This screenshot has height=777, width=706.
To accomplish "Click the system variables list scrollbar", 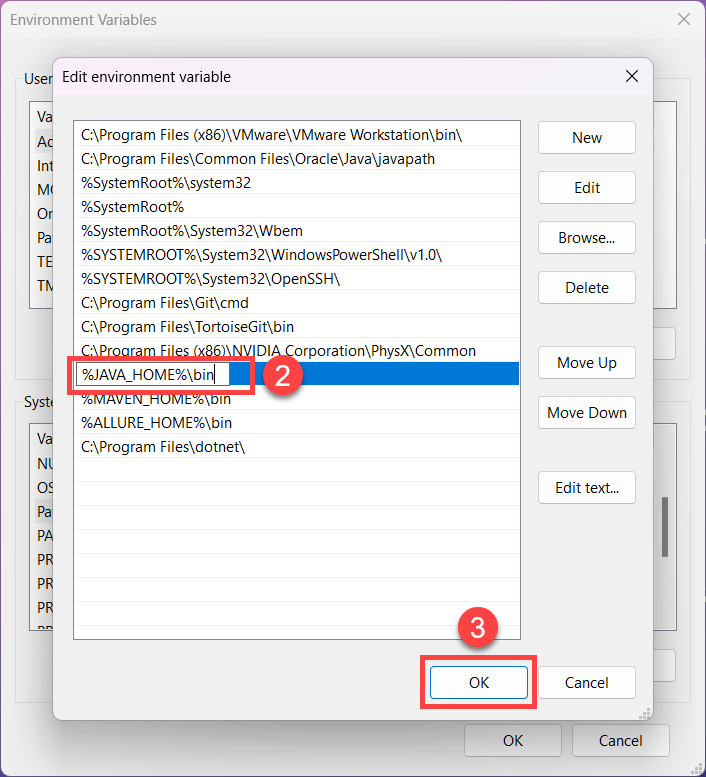I will pos(664,527).
